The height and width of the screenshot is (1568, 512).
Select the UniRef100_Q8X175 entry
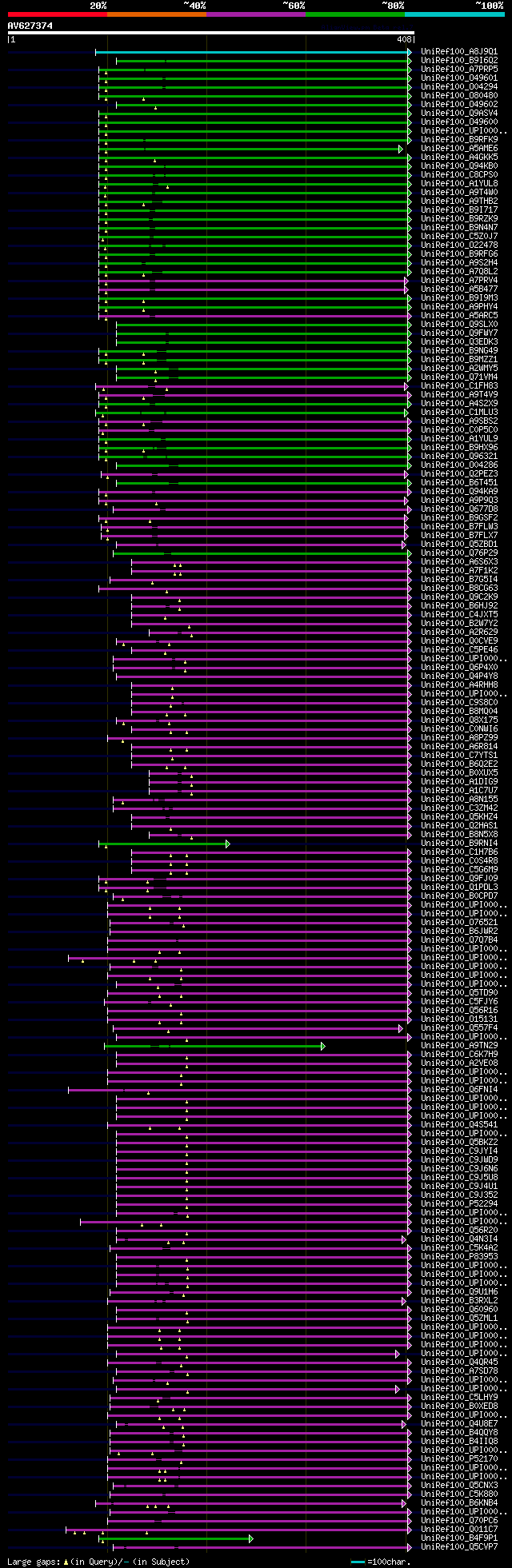pos(459,720)
